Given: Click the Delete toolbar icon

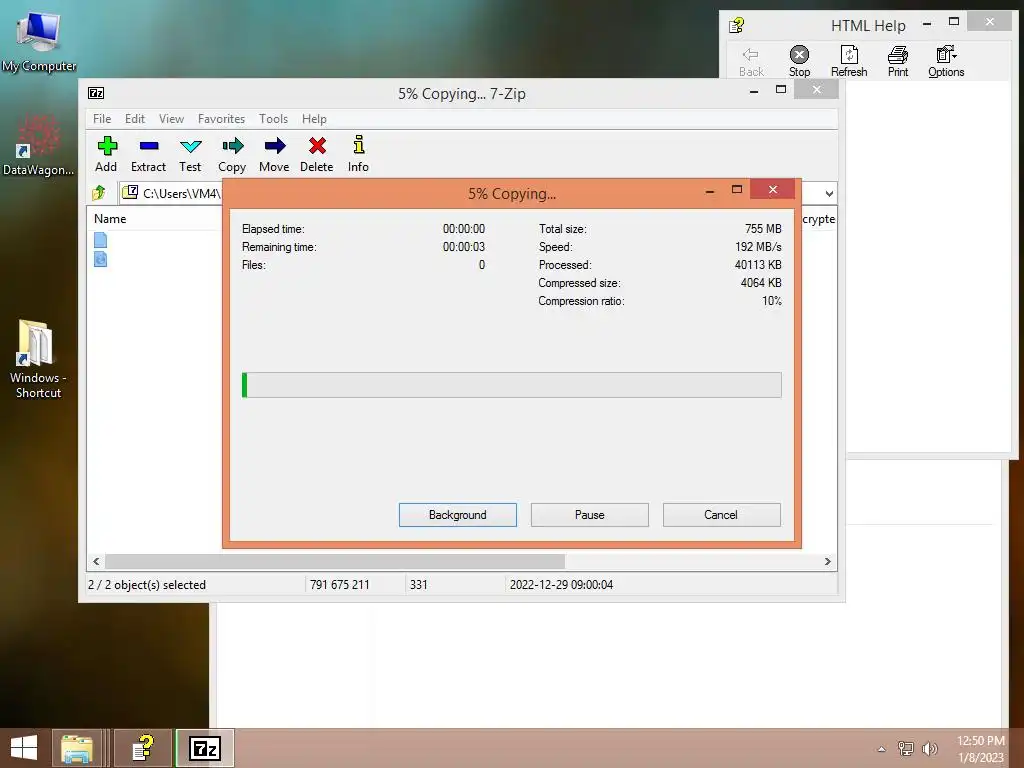Looking at the screenshot, I should tap(317, 154).
